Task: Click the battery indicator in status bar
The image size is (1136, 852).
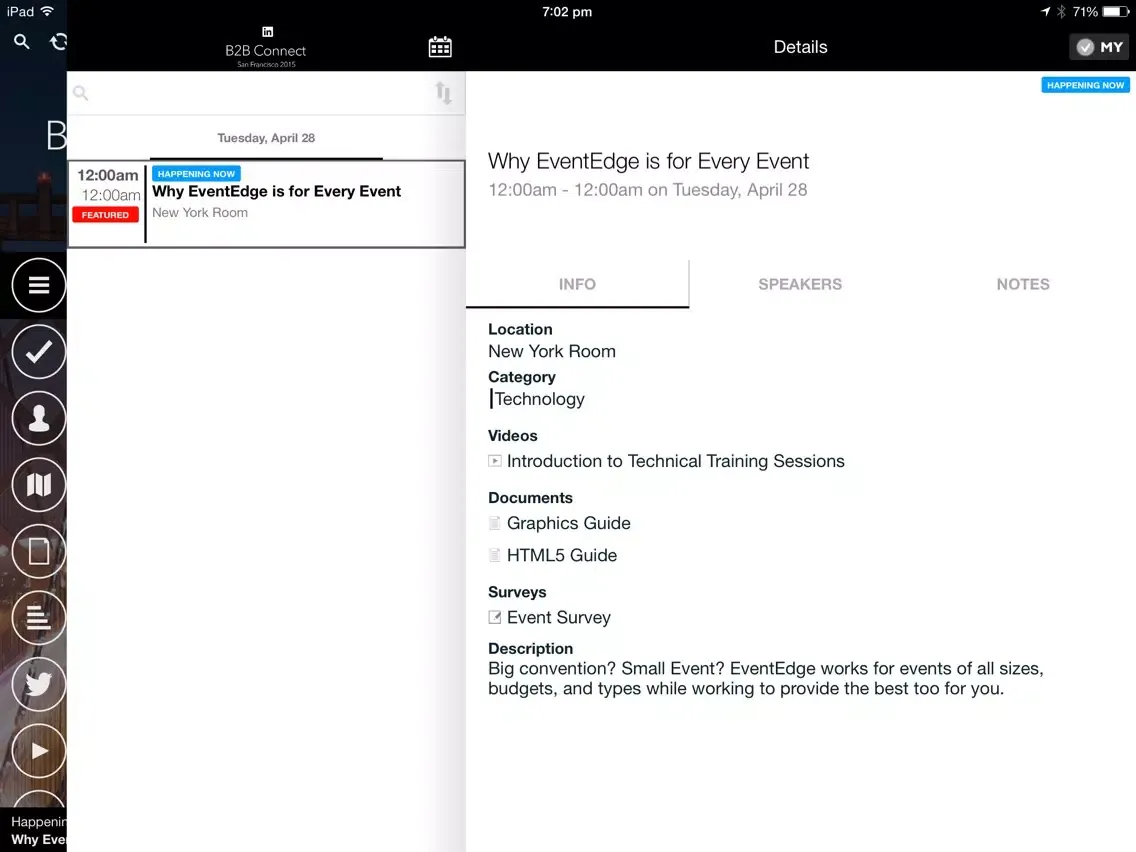Action: coord(1116,12)
